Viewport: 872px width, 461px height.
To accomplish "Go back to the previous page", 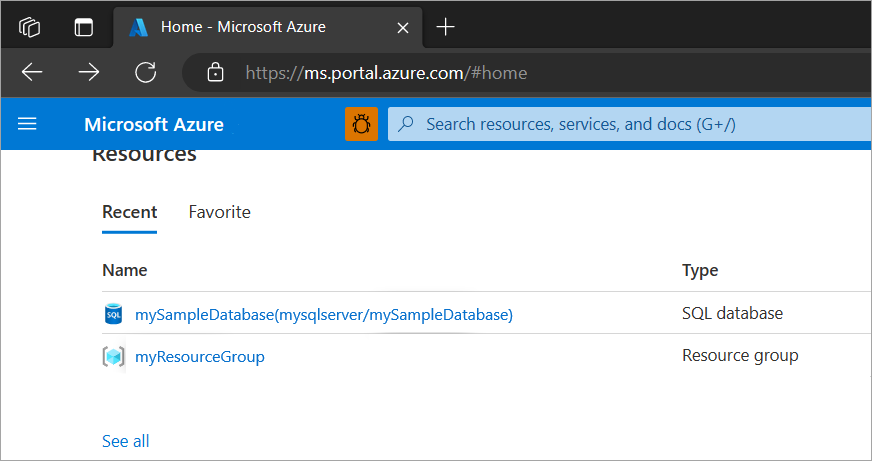I will point(32,72).
